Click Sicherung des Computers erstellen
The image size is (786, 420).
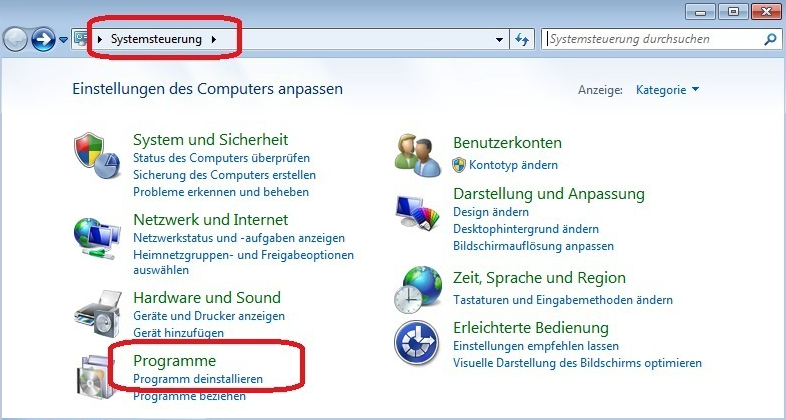[x=225, y=175]
